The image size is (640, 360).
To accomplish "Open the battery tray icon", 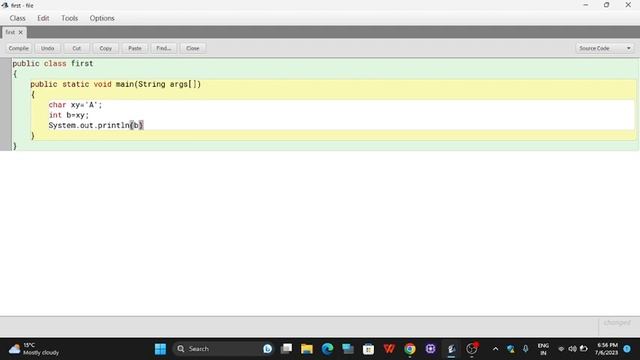I will pyautogui.click(x=584, y=349).
